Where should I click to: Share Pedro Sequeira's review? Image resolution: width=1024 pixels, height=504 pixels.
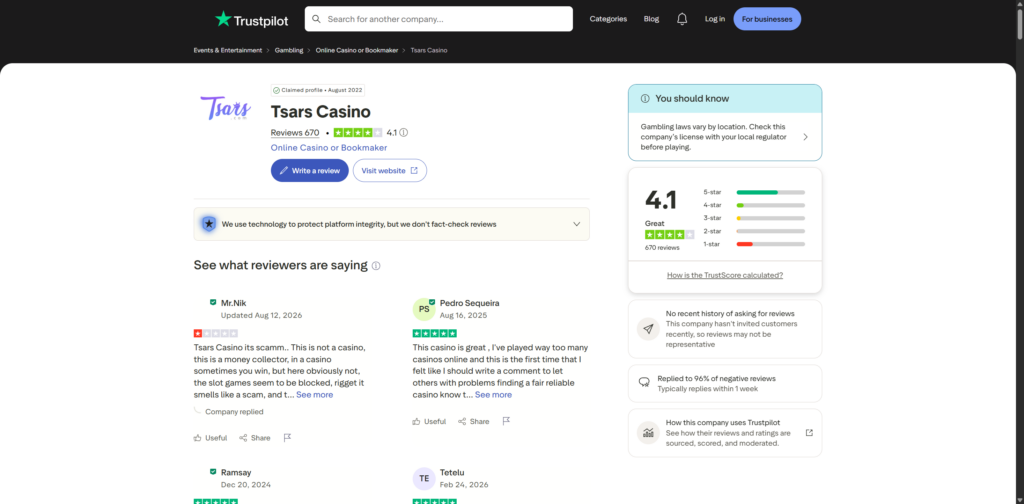pyautogui.click(x=473, y=422)
